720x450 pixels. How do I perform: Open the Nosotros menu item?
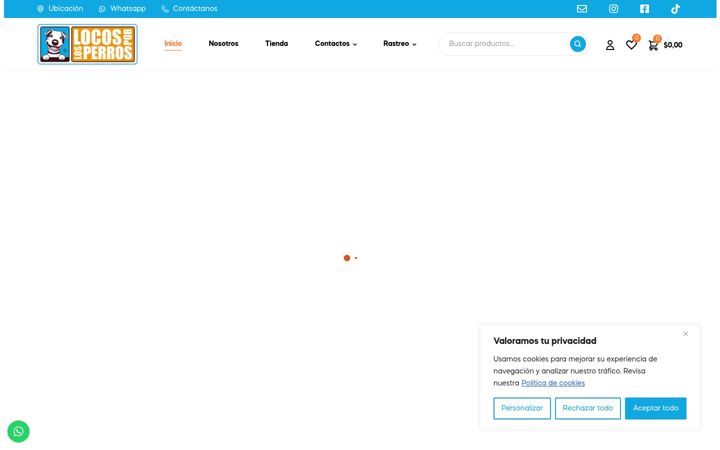point(223,44)
